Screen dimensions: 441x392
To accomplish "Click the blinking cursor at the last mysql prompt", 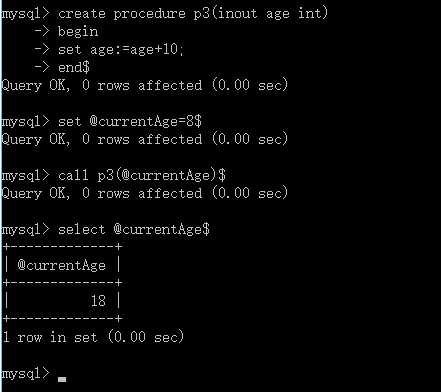I will tap(62, 379).
